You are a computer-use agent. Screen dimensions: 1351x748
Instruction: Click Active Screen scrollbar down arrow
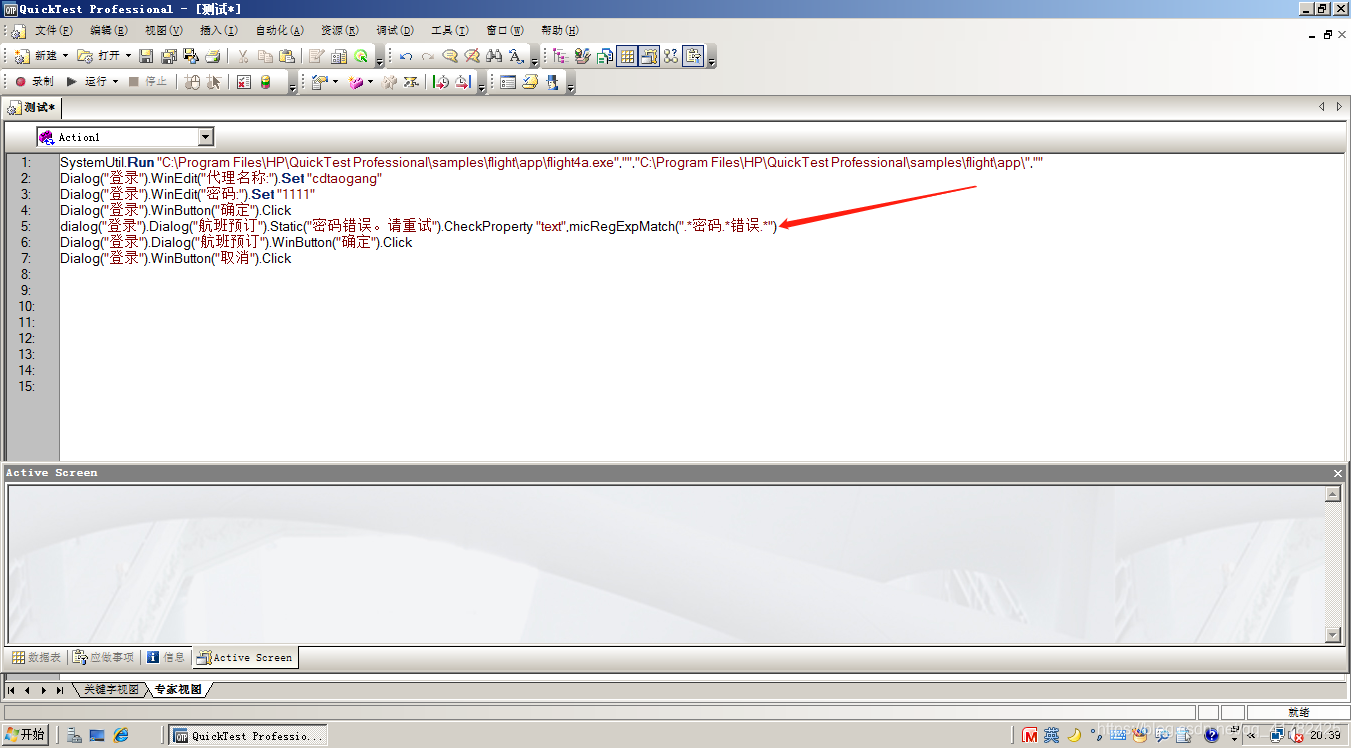click(1332, 635)
